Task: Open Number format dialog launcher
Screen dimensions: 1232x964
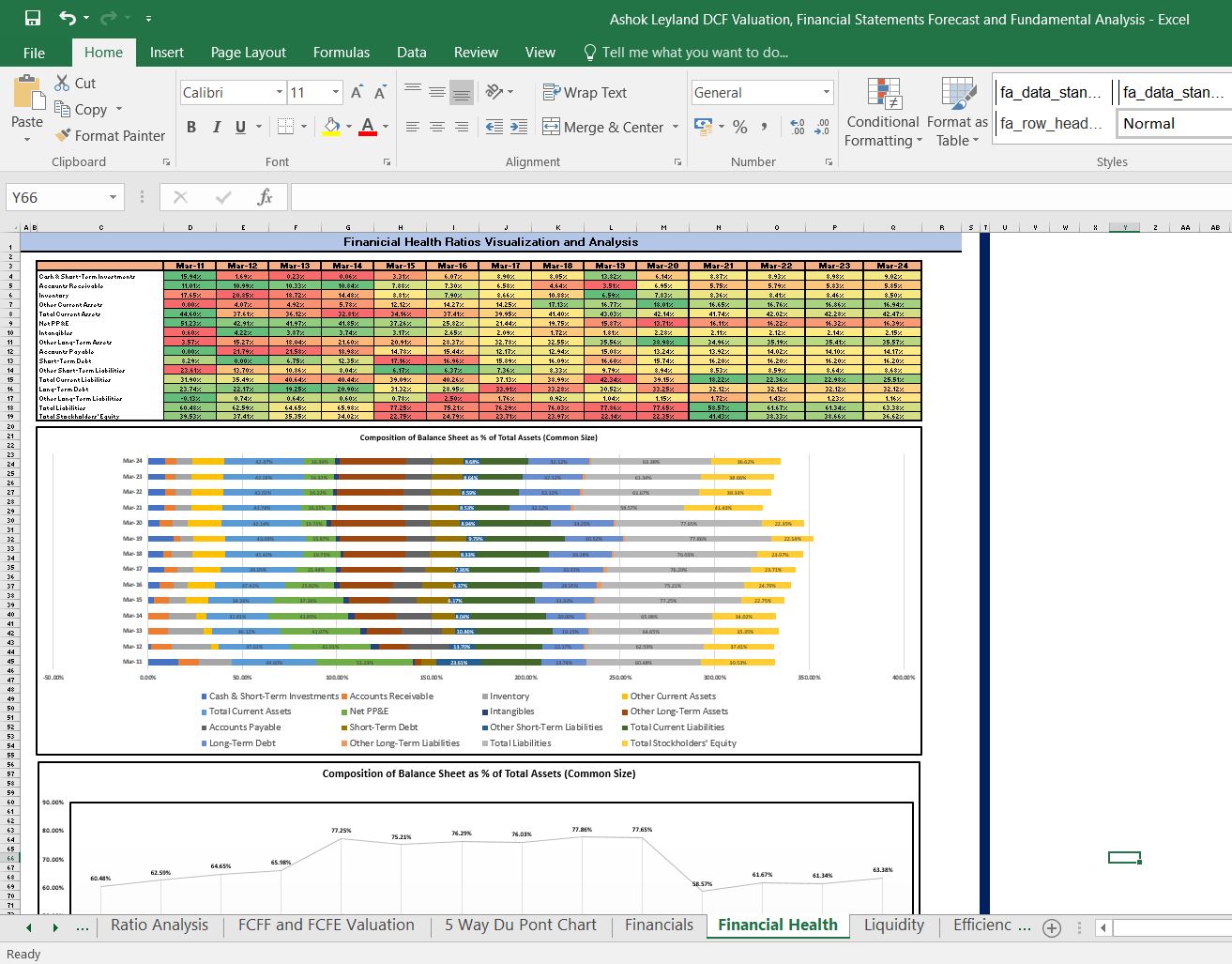Action: coord(829,162)
